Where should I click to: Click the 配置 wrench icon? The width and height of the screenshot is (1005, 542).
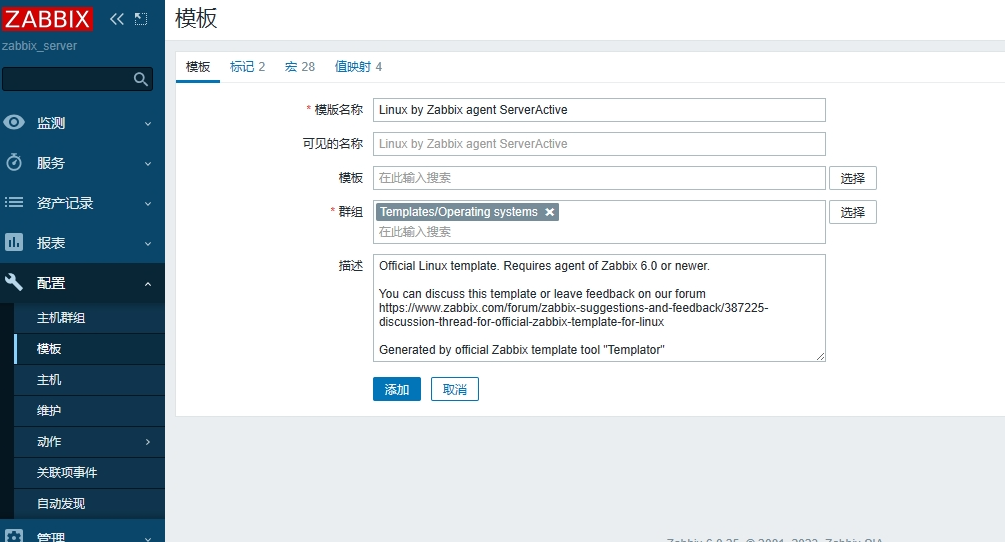pyautogui.click(x=14, y=283)
